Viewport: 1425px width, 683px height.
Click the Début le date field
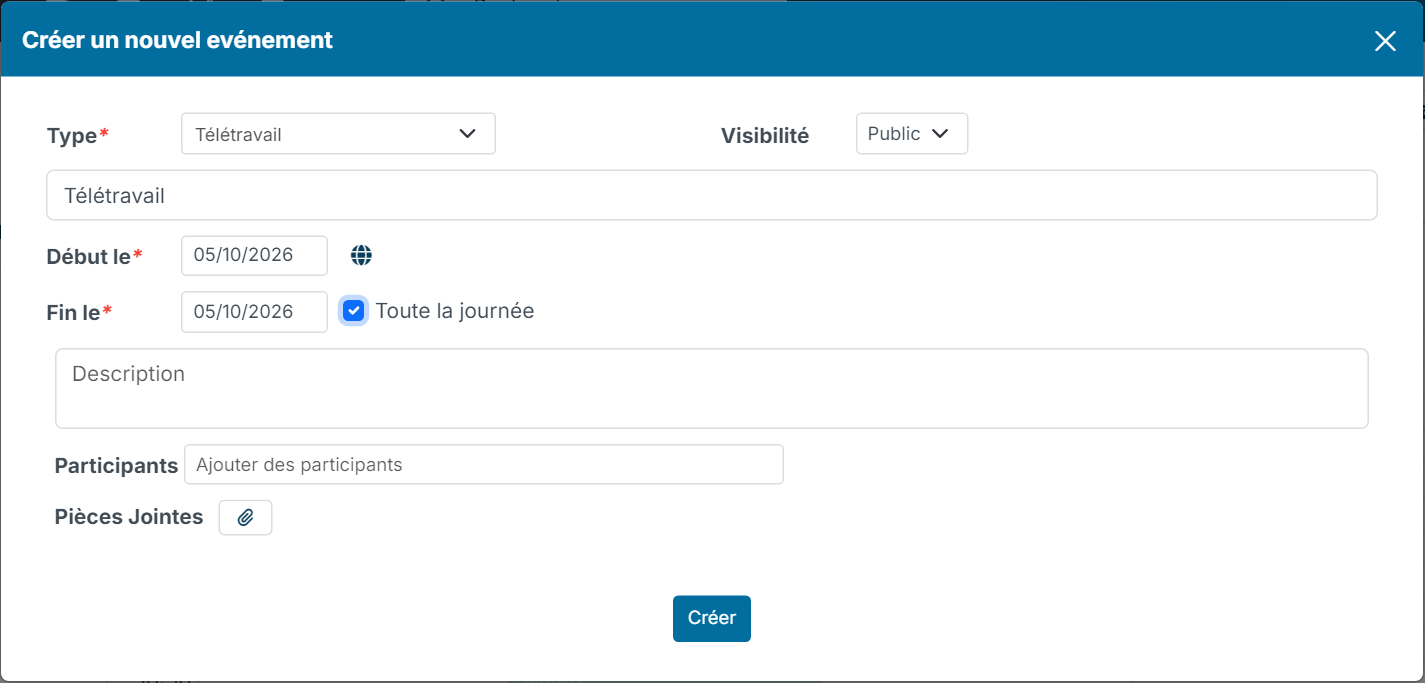[254, 255]
